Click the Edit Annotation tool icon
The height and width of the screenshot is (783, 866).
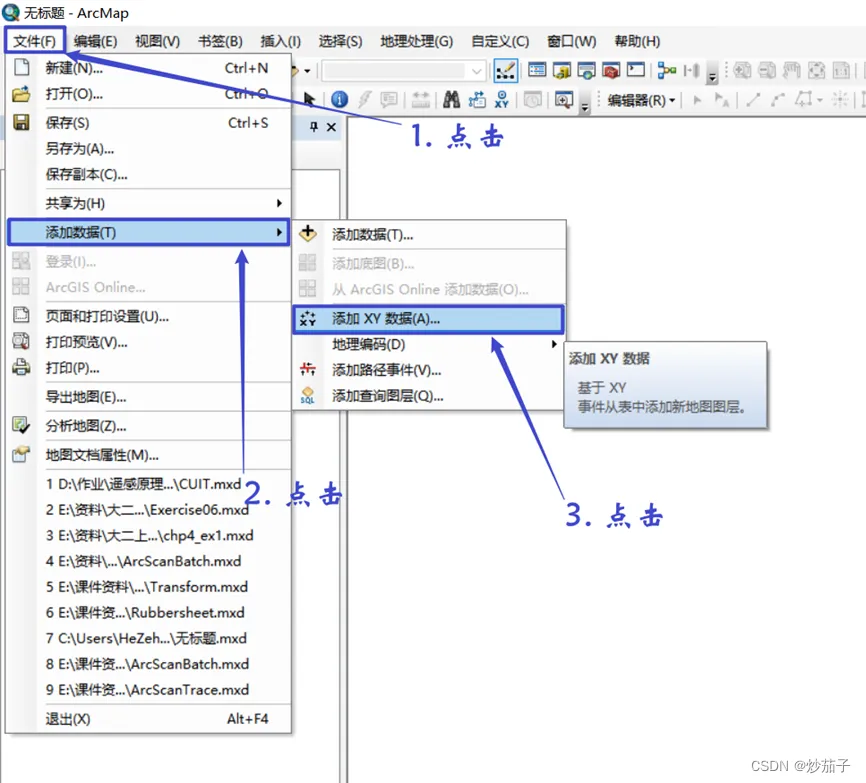[721, 100]
